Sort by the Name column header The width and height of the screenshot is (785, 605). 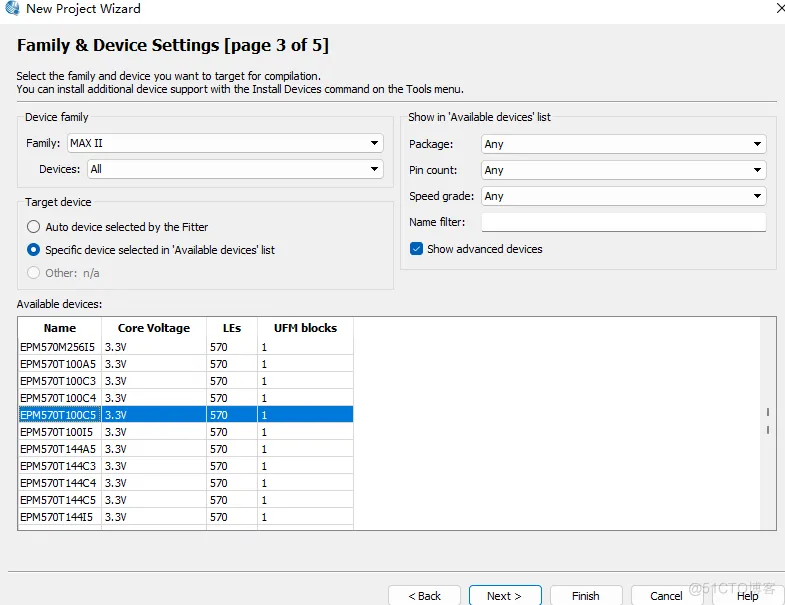60,328
